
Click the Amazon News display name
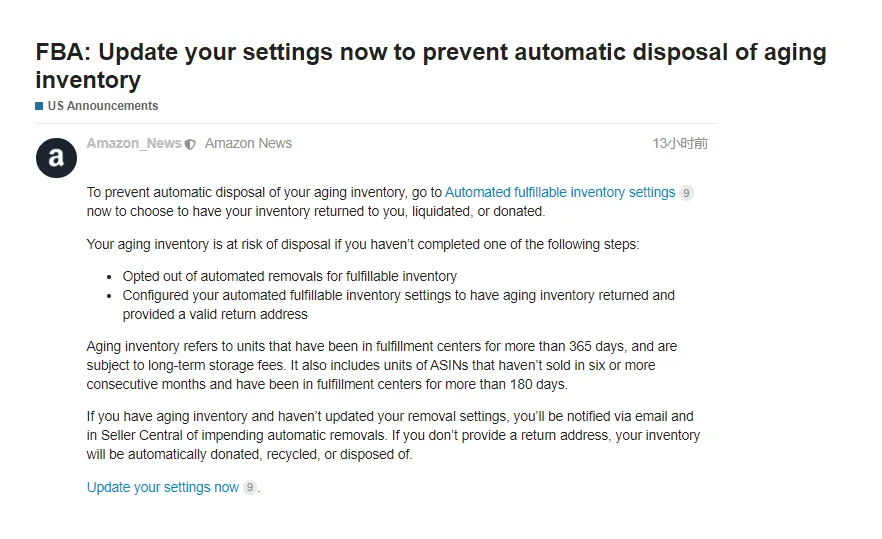pos(248,143)
